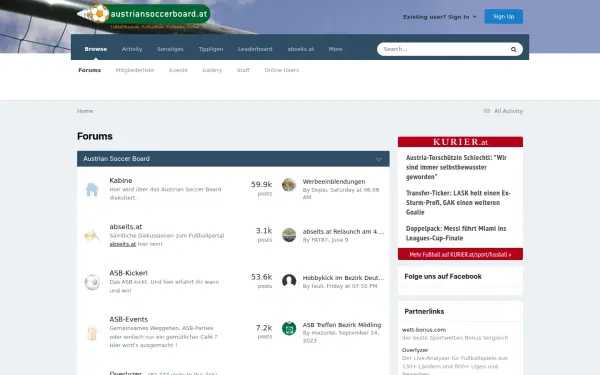Screen dimensions: 600x375
Task: Click avatar next to ASB Treffen Bezirk Mödling
Action: pos(289,328)
